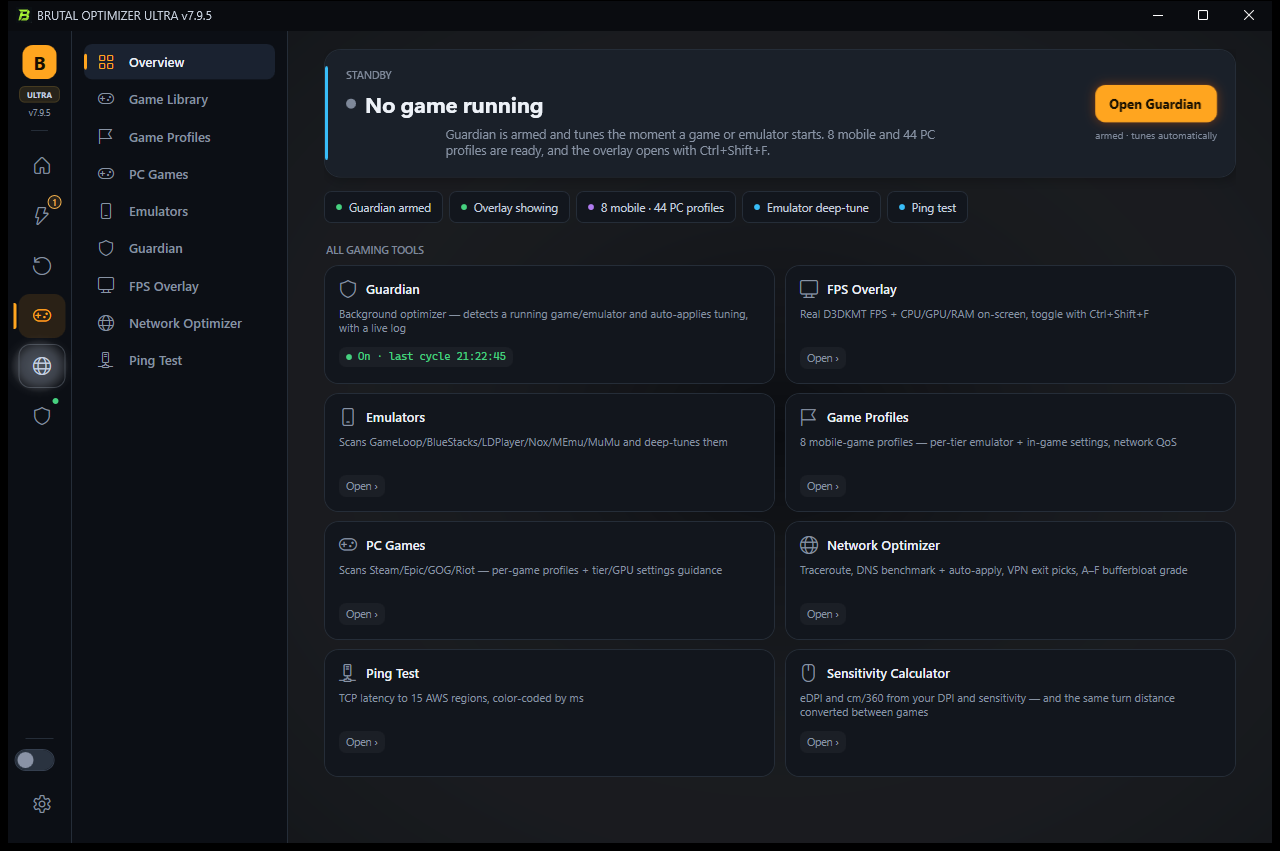Go to Game Profiles sidebar item

tap(180, 137)
